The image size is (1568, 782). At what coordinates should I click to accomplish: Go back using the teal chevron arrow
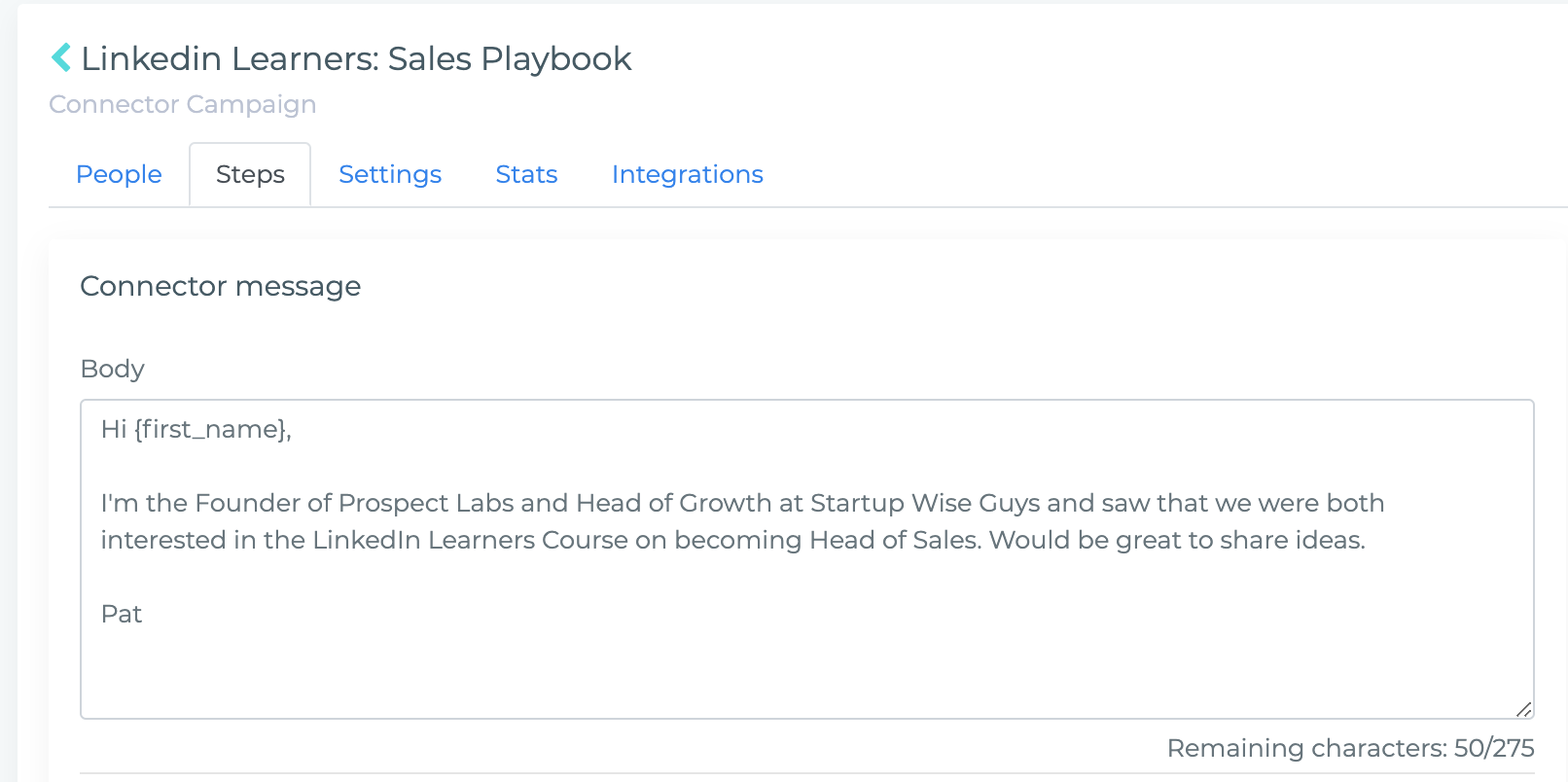[61, 57]
